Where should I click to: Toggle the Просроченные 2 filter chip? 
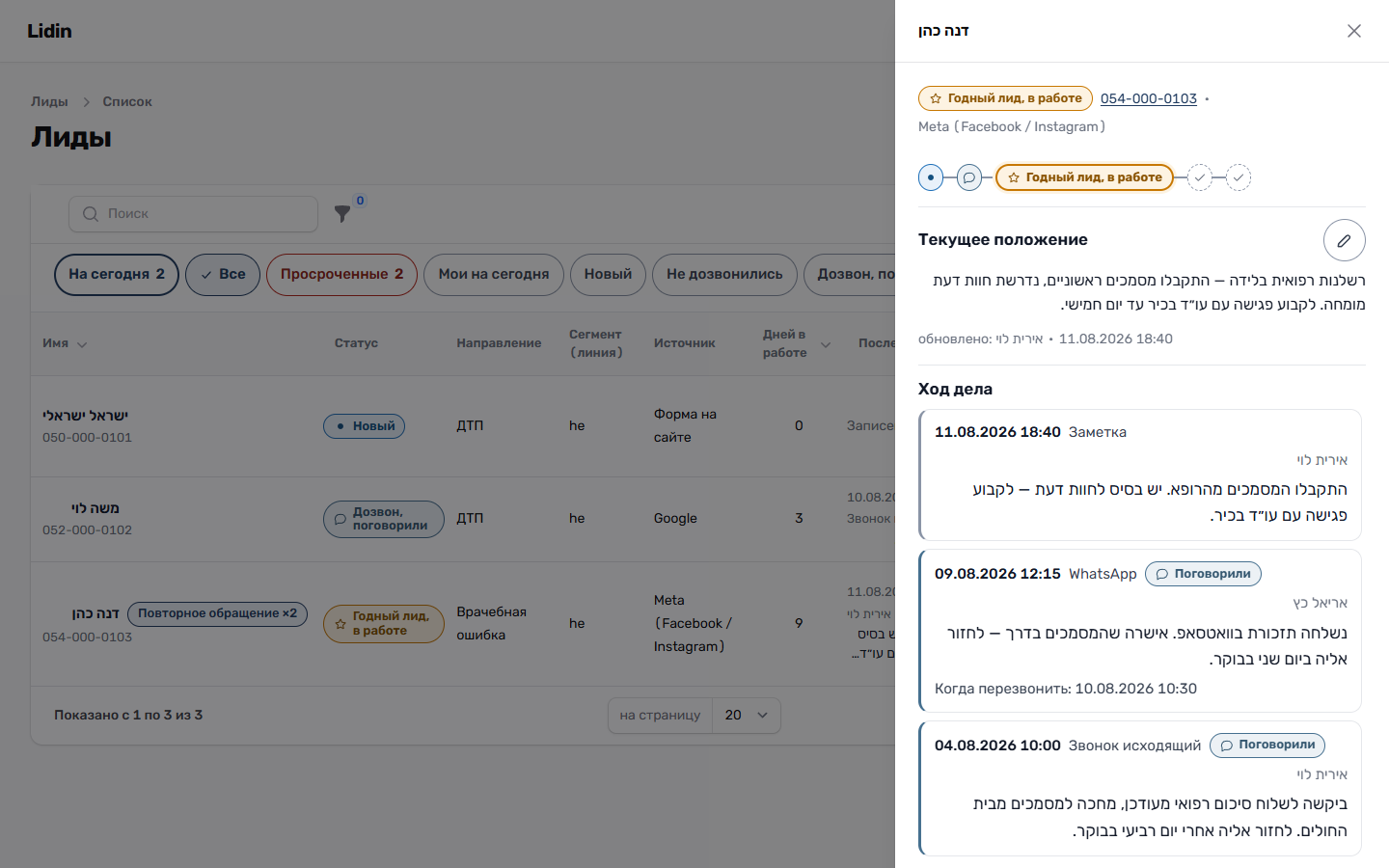(341, 275)
